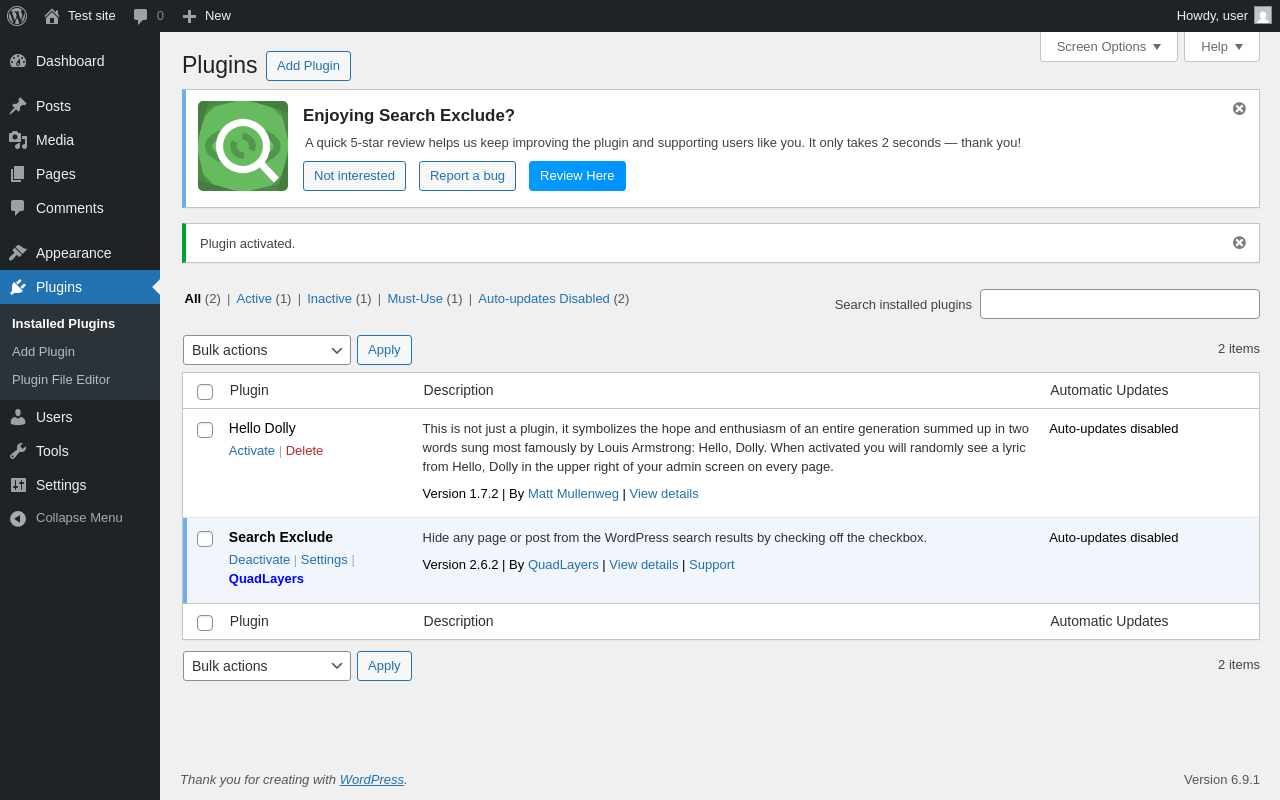Screen dimensions: 1280x800
Task: Open Dashboard from the sidebar
Action: point(70,61)
